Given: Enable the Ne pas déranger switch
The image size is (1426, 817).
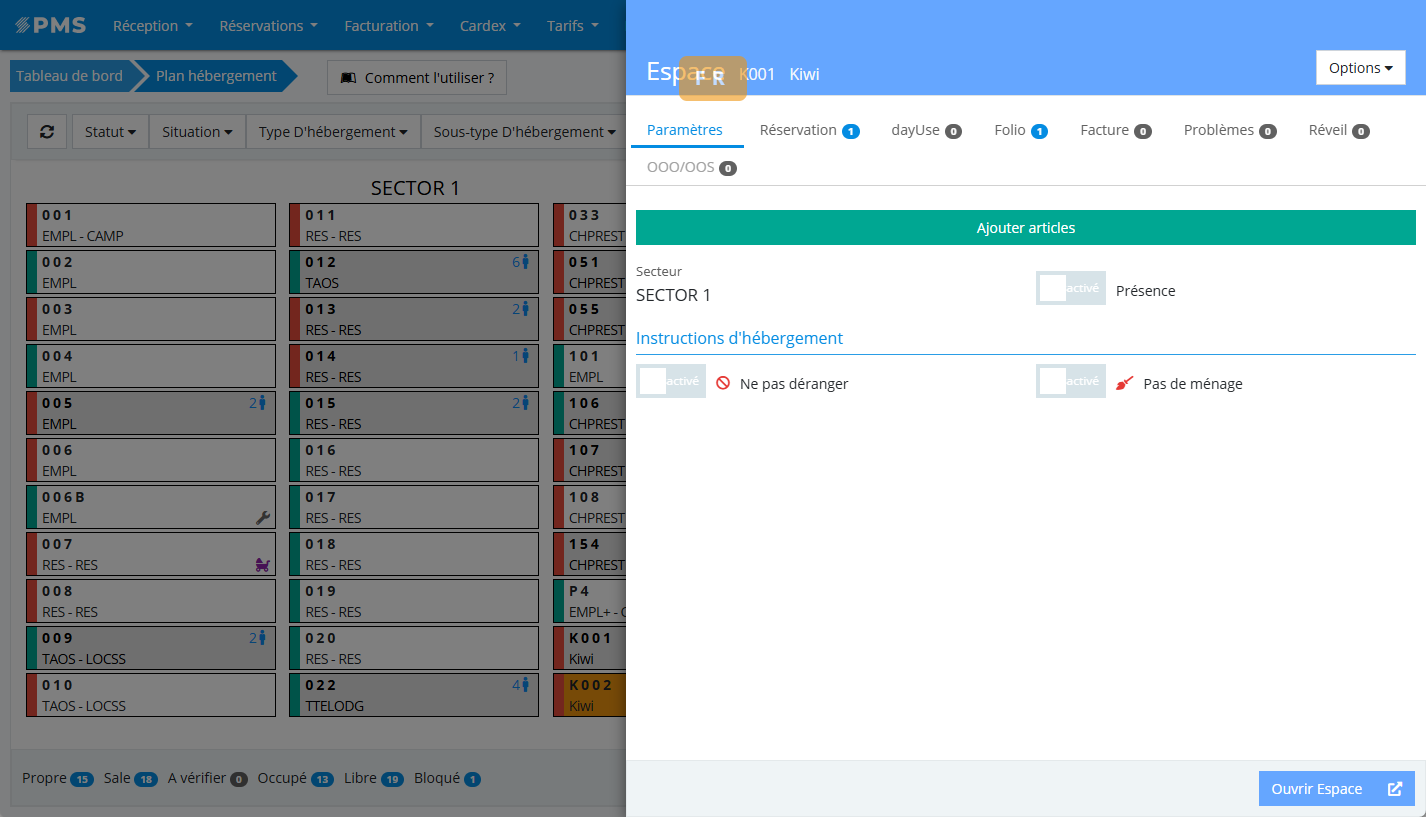Looking at the screenshot, I should coord(670,382).
